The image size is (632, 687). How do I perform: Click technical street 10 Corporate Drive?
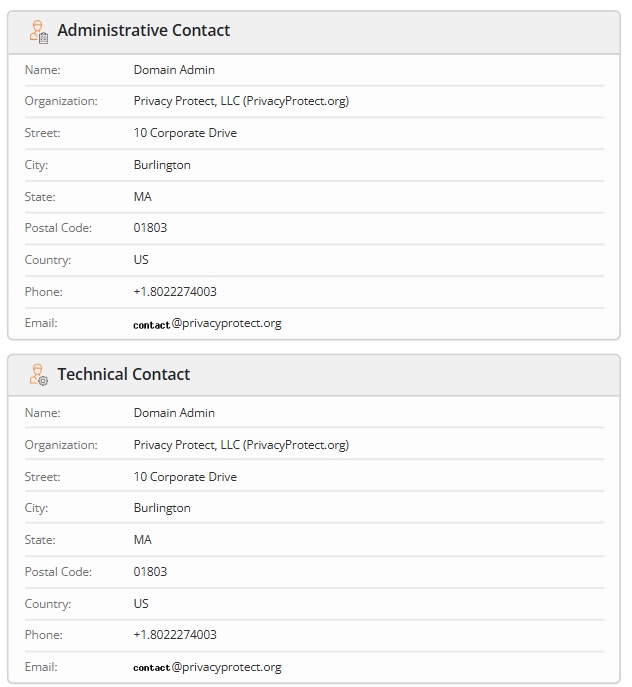point(185,477)
